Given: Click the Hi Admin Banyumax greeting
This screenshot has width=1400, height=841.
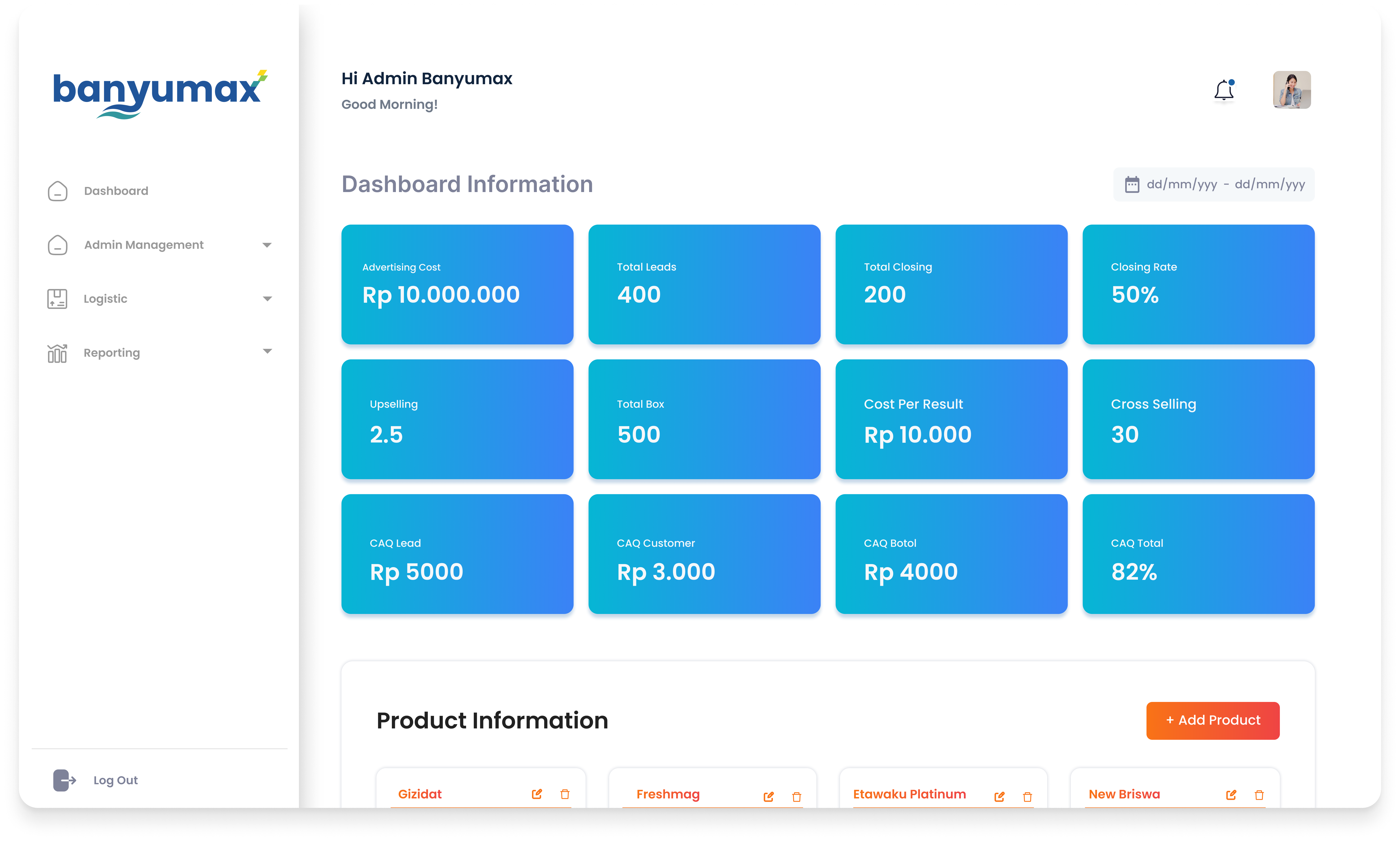Looking at the screenshot, I should coord(427,78).
